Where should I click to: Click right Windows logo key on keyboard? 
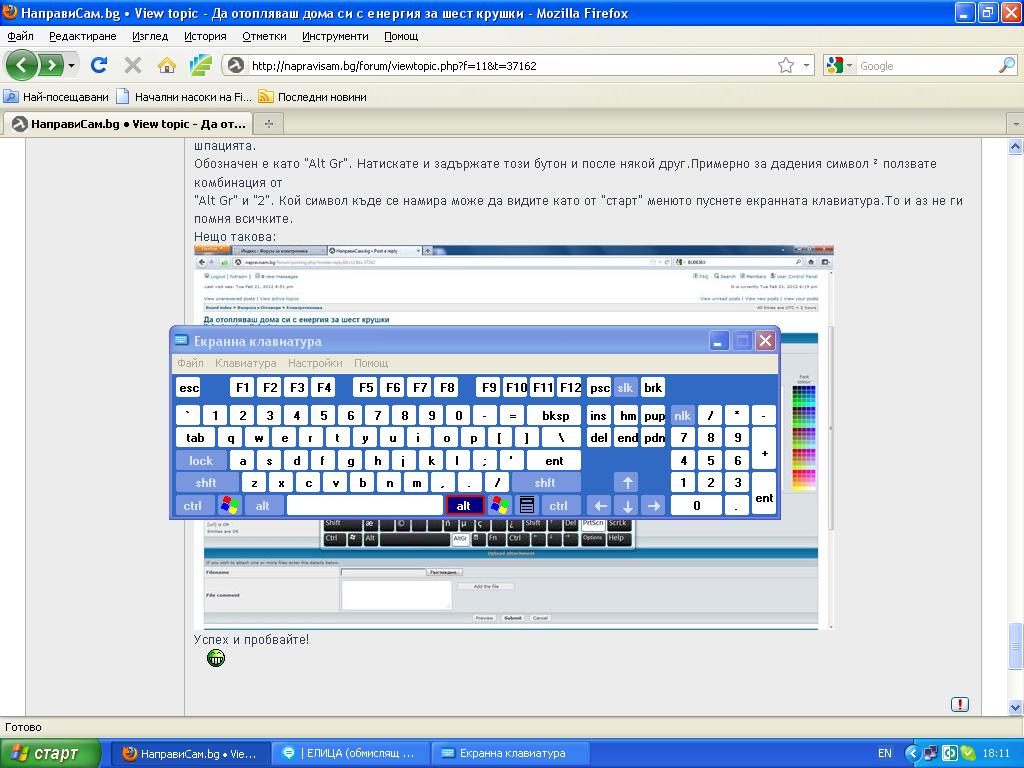[x=500, y=505]
